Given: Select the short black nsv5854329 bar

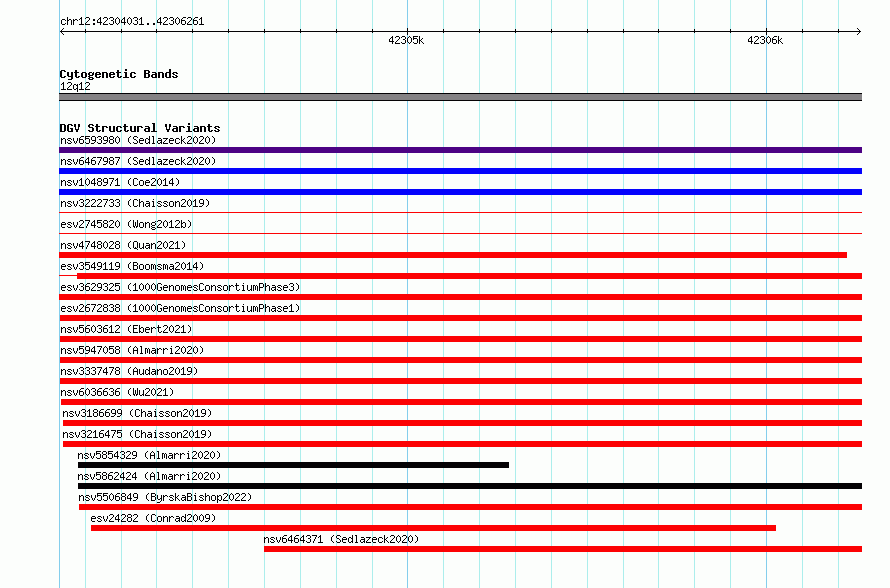Looking at the screenshot, I should point(293,465).
